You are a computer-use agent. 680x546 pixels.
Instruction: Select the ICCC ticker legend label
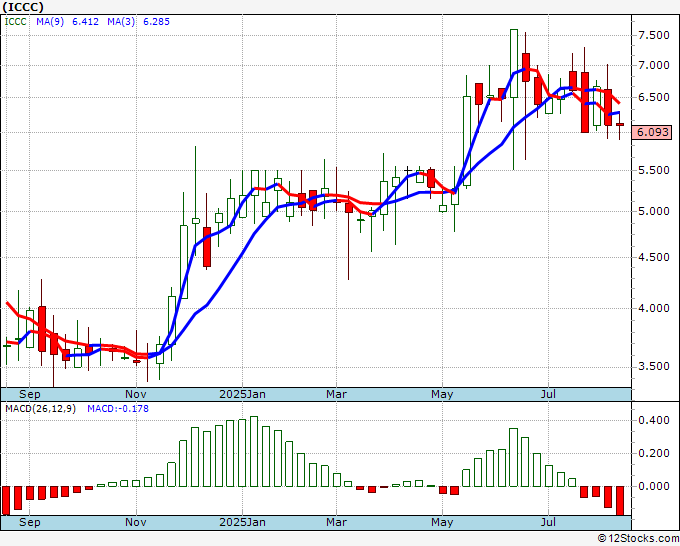16,22
